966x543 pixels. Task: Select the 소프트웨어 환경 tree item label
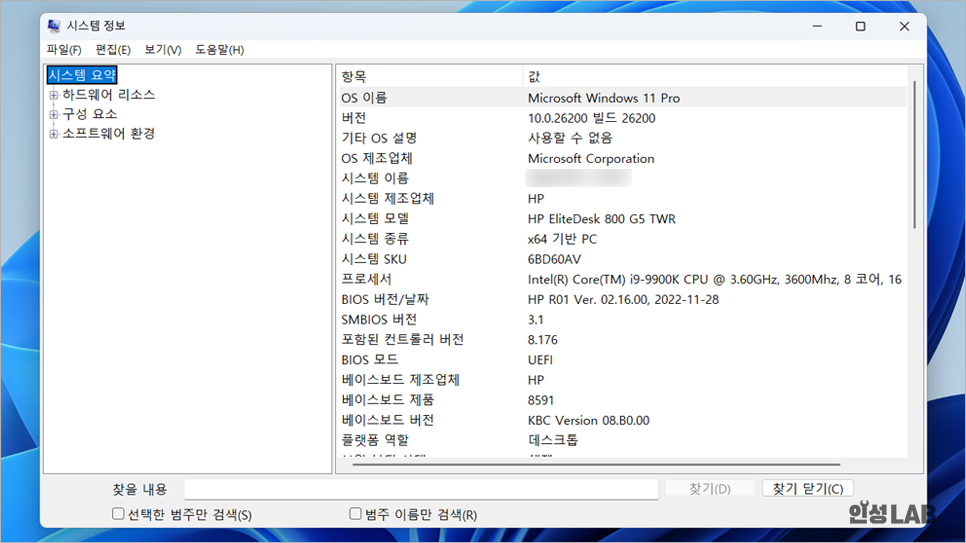(x=108, y=134)
